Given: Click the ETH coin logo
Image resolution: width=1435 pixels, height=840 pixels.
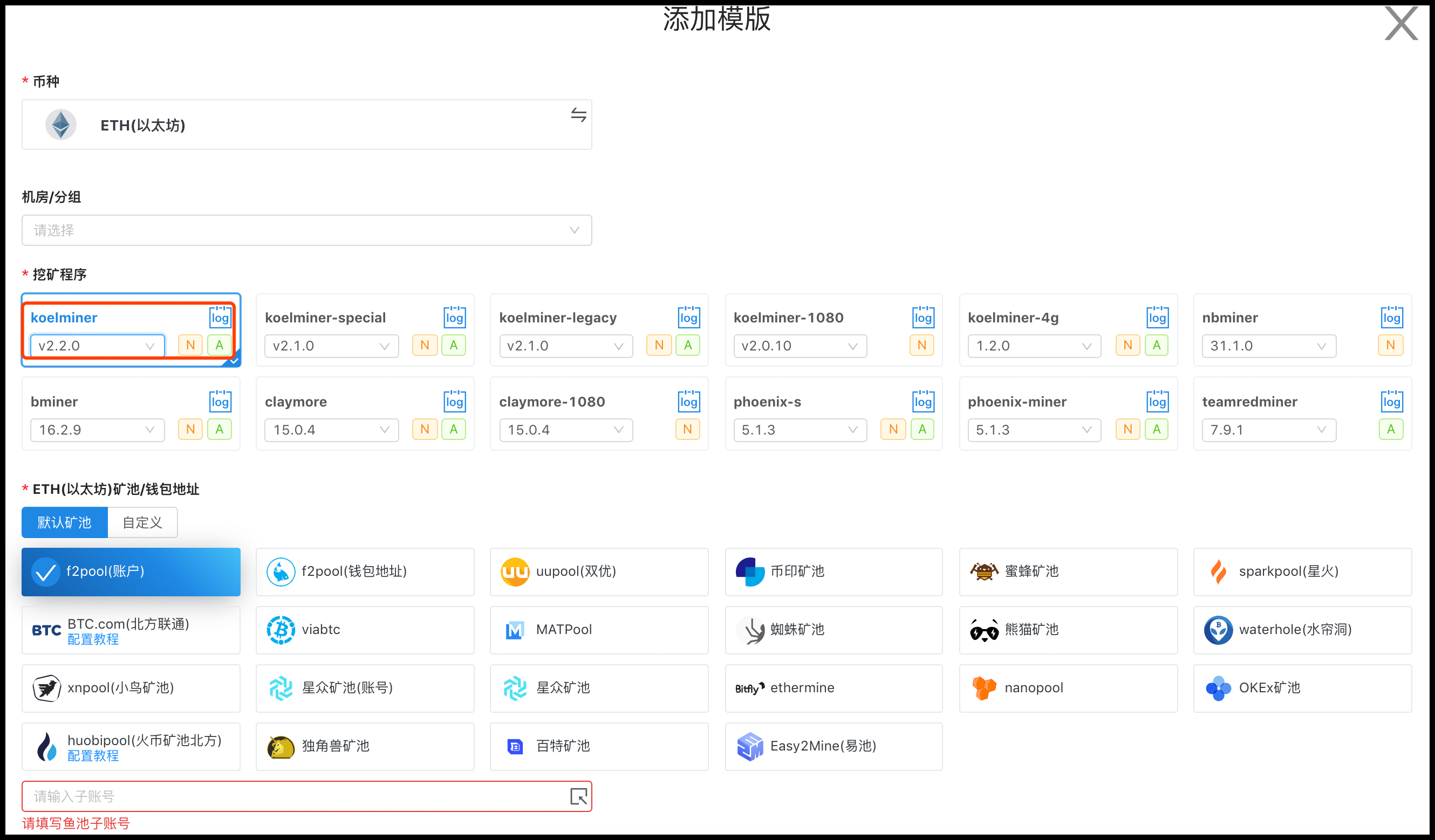Looking at the screenshot, I should click(x=61, y=125).
